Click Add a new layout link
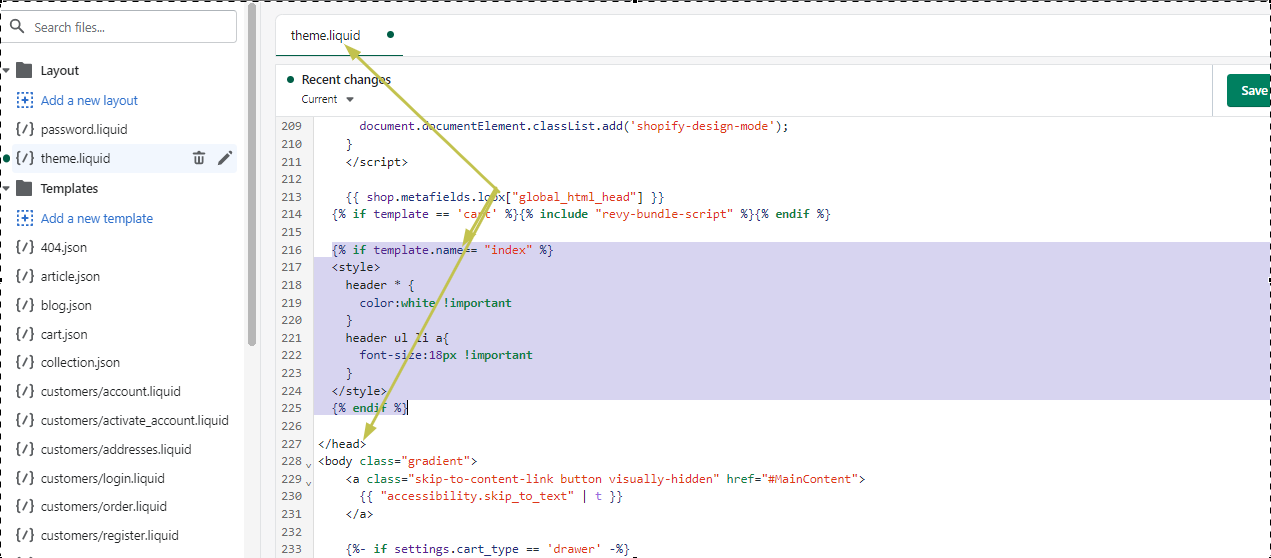1271x558 pixels. pyautogui.click(x=89, y=100)
